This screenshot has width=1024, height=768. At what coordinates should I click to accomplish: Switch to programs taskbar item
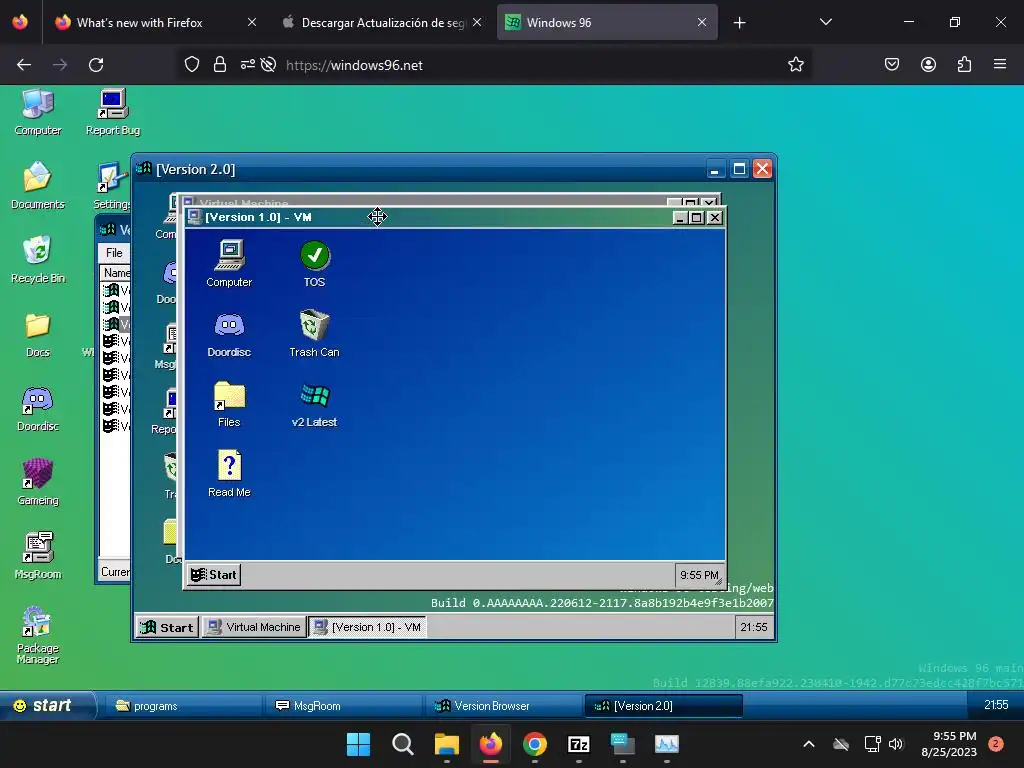point(184,706)
